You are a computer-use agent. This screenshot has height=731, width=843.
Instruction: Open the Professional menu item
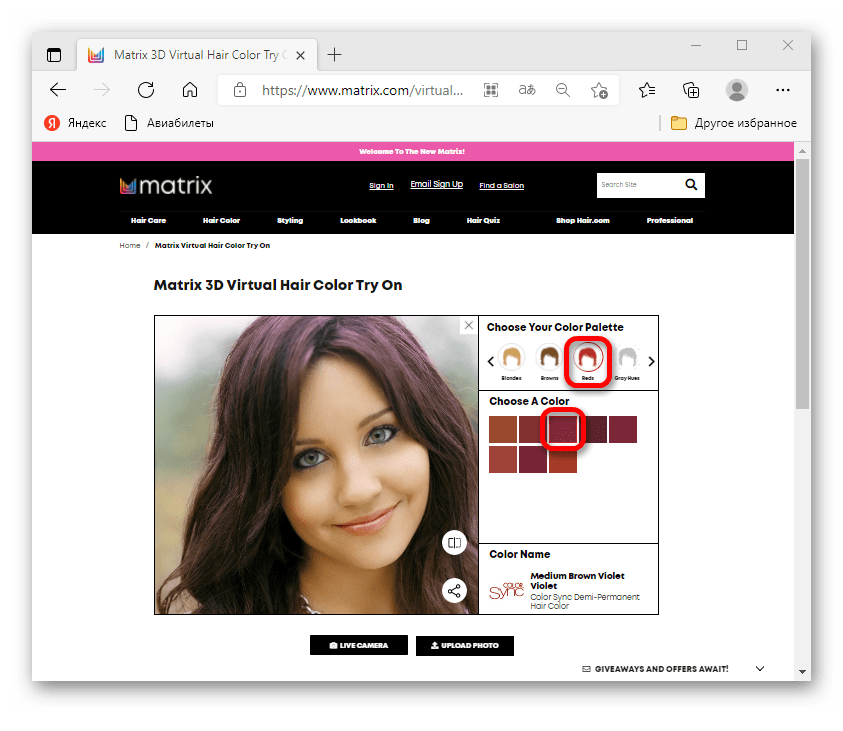pyautogui.click(x=670, y=220)
